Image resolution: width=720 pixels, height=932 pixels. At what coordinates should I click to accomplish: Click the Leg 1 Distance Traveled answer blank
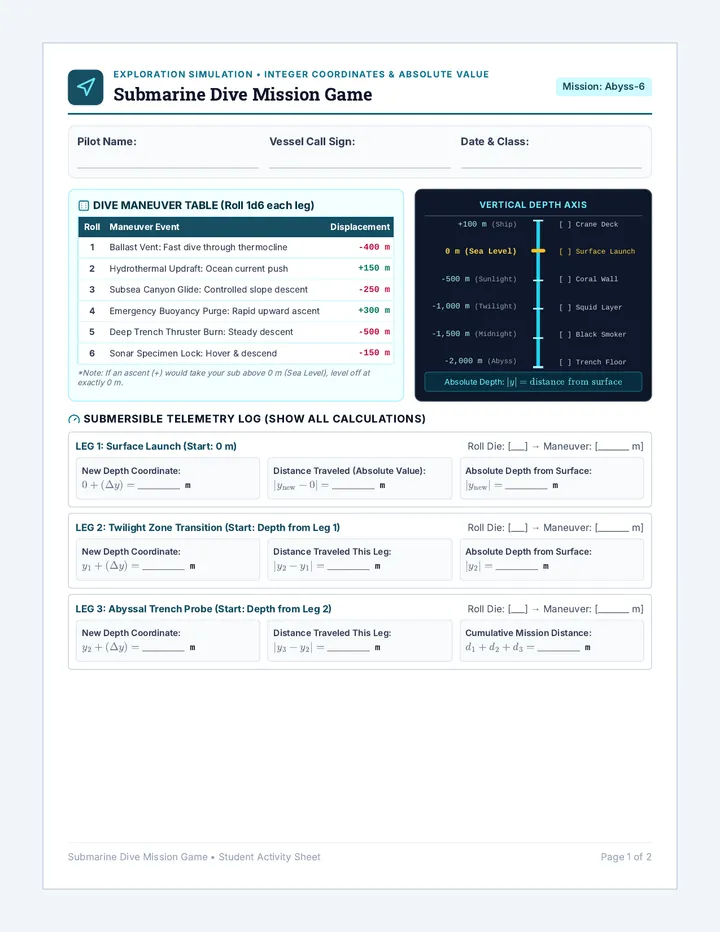(x=353, y=486)
